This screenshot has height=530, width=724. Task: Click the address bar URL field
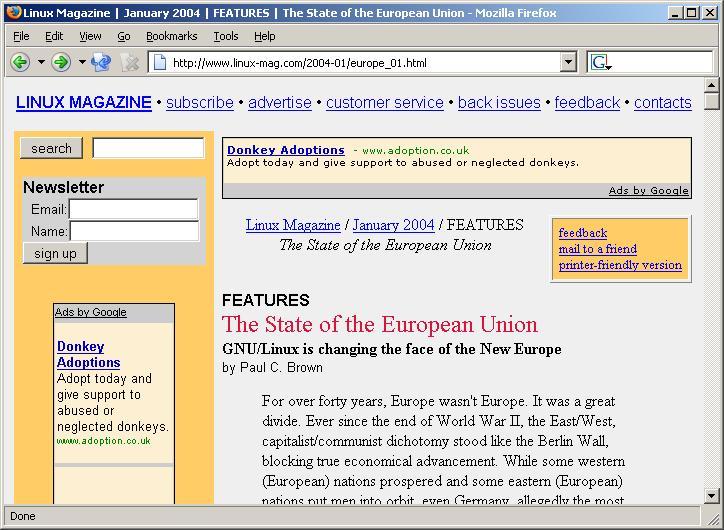(364, 62)
